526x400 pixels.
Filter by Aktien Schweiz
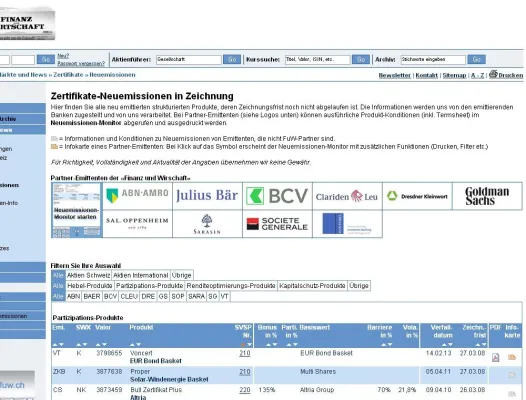pos(88,275)
